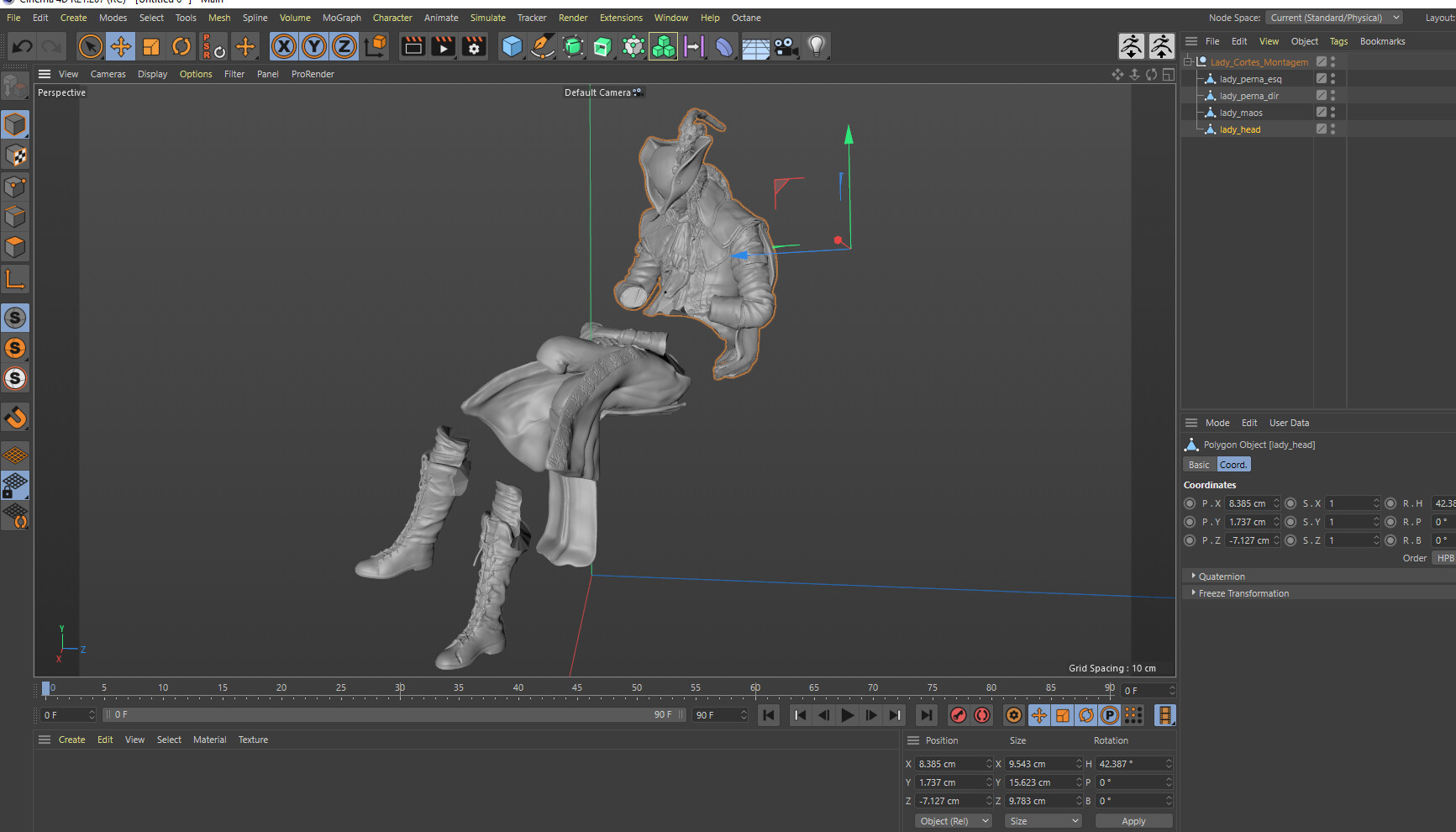Select the Live Selection tool

pyautogui.click(x=91, y=46)
